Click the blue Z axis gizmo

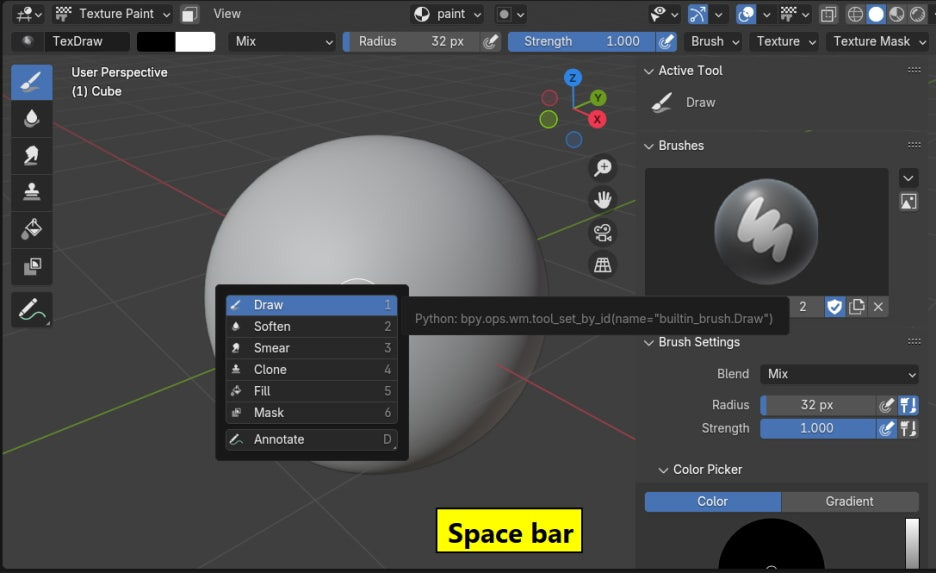pos(572,78)
